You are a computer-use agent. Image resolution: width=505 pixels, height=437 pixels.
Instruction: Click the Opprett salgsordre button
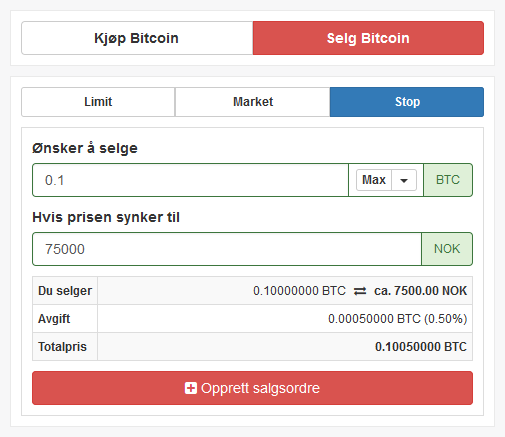[x=252, y=388]
